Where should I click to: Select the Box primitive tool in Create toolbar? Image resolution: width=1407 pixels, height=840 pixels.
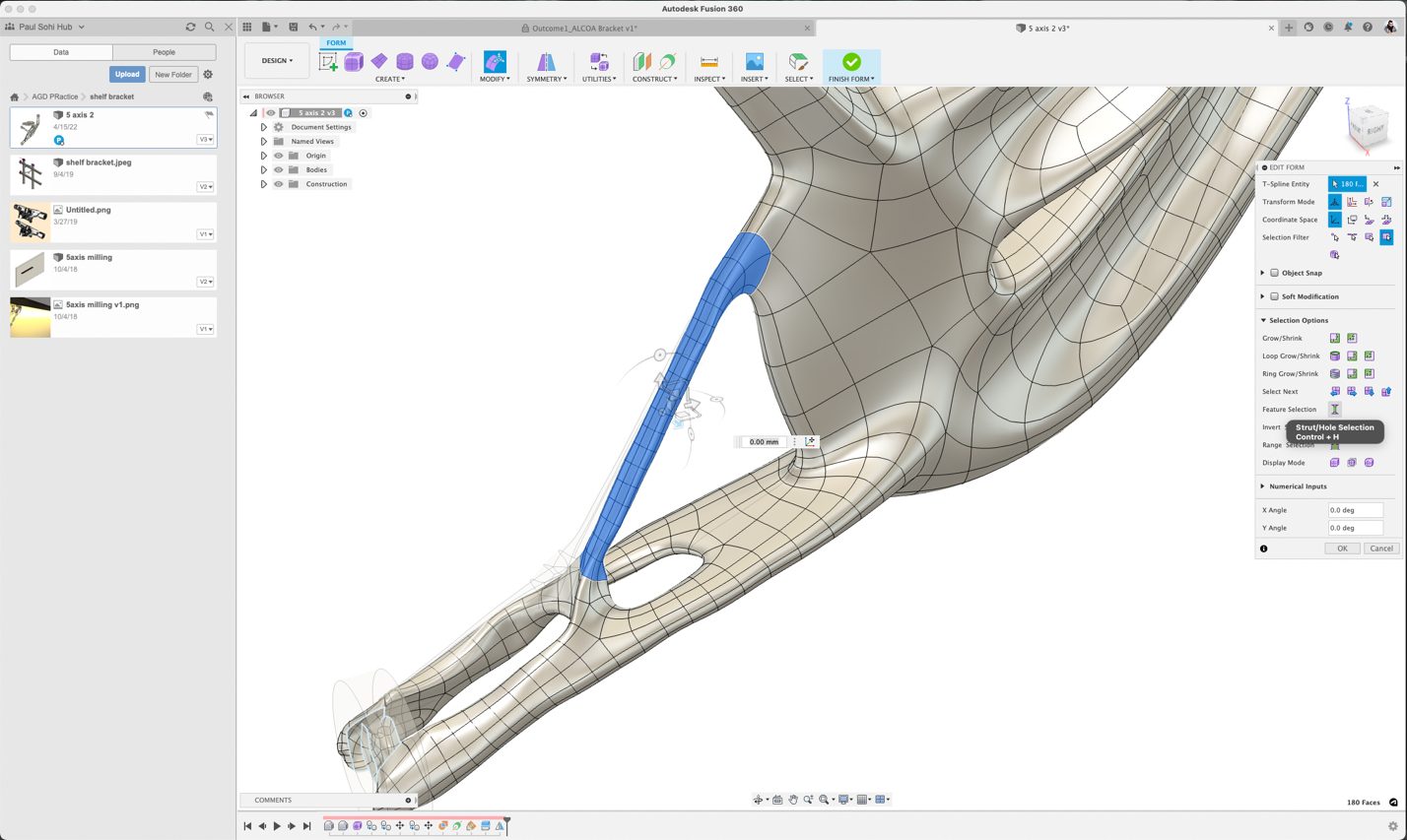[x=352, y=61]
